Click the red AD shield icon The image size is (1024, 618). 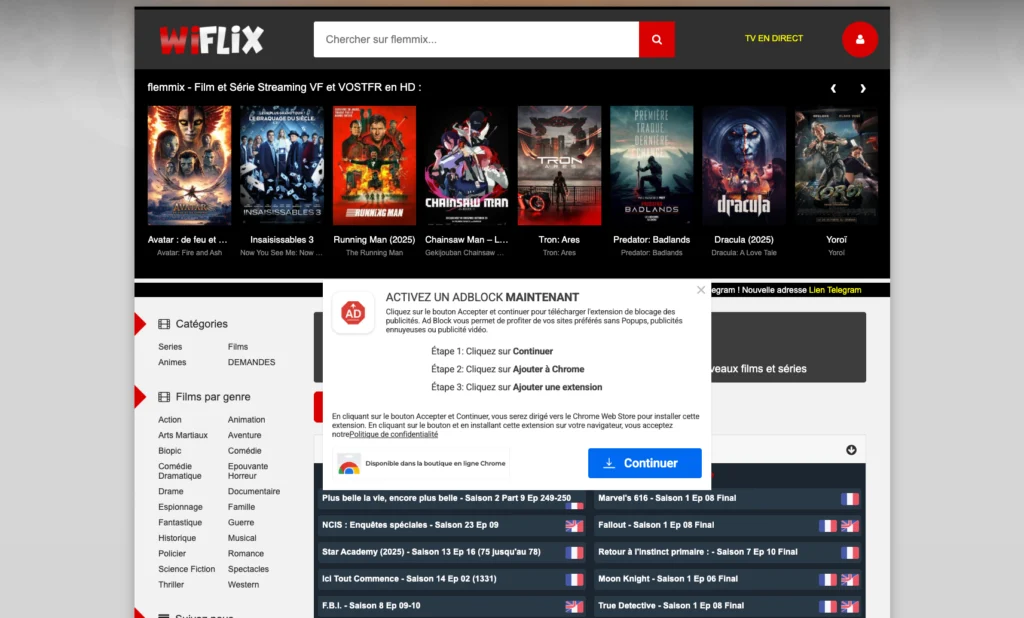pyautogui.click(x=353, y=313)
